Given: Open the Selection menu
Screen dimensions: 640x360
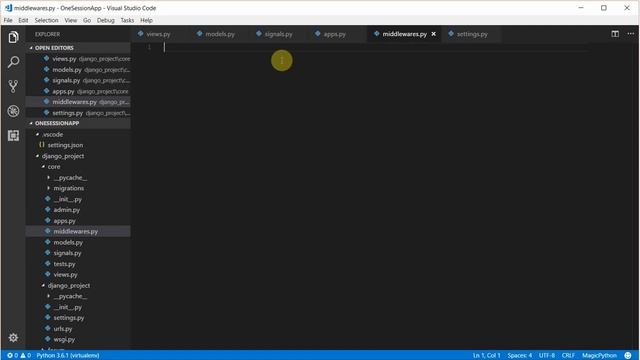Looking at the screenshot, I should pyautogui.click(x=46, y=20).
